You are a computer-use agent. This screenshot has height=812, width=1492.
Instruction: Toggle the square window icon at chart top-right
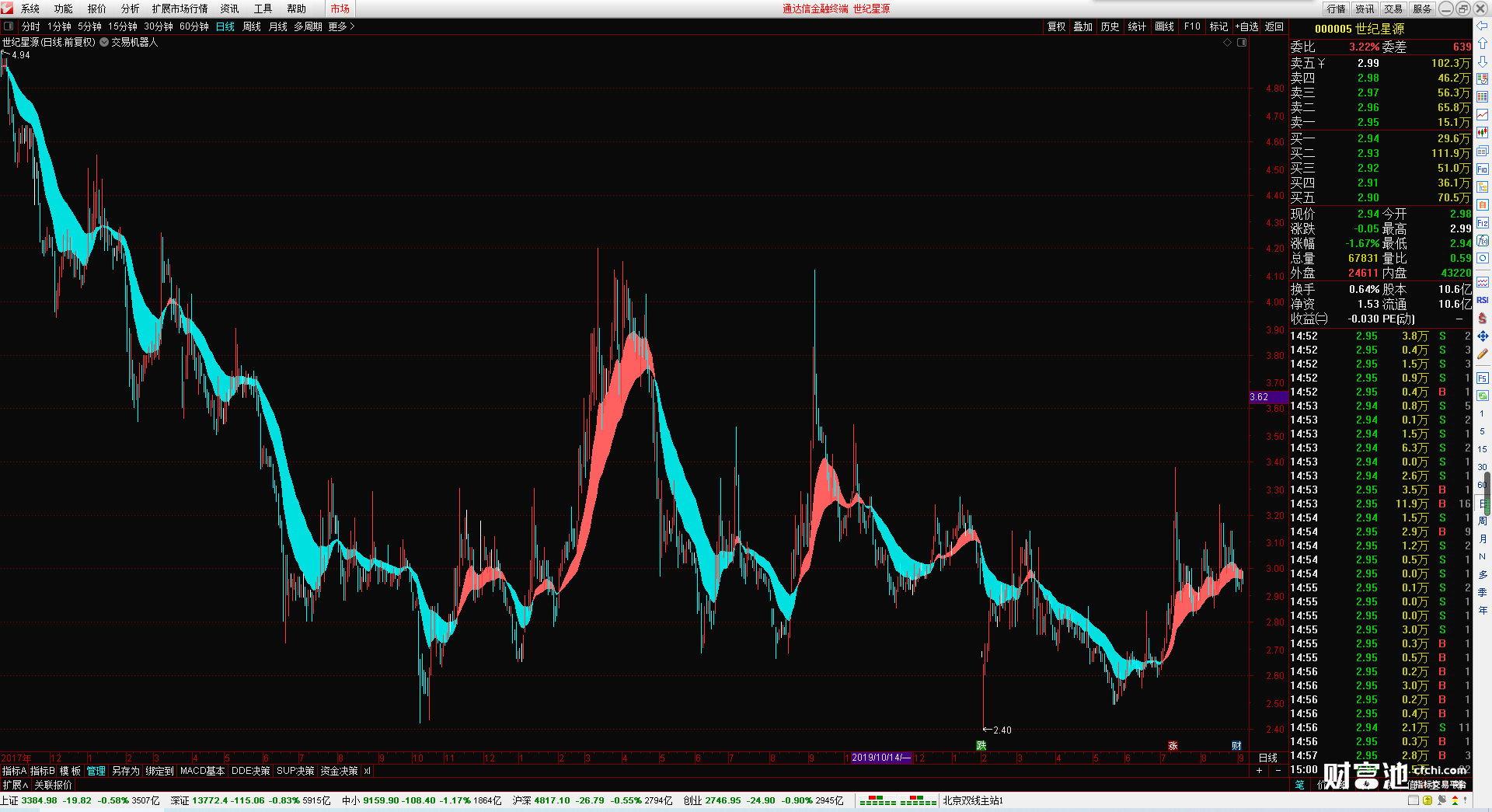pos(1242,43)
